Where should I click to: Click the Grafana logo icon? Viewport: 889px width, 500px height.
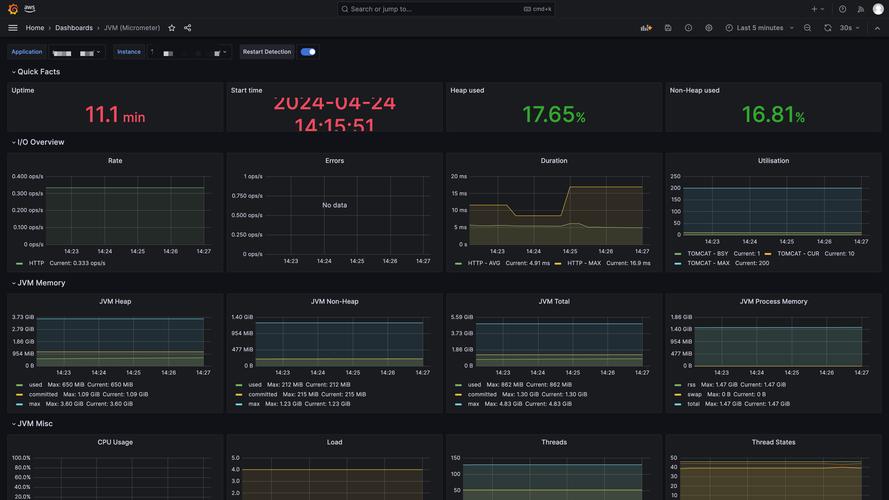[13, 9]
